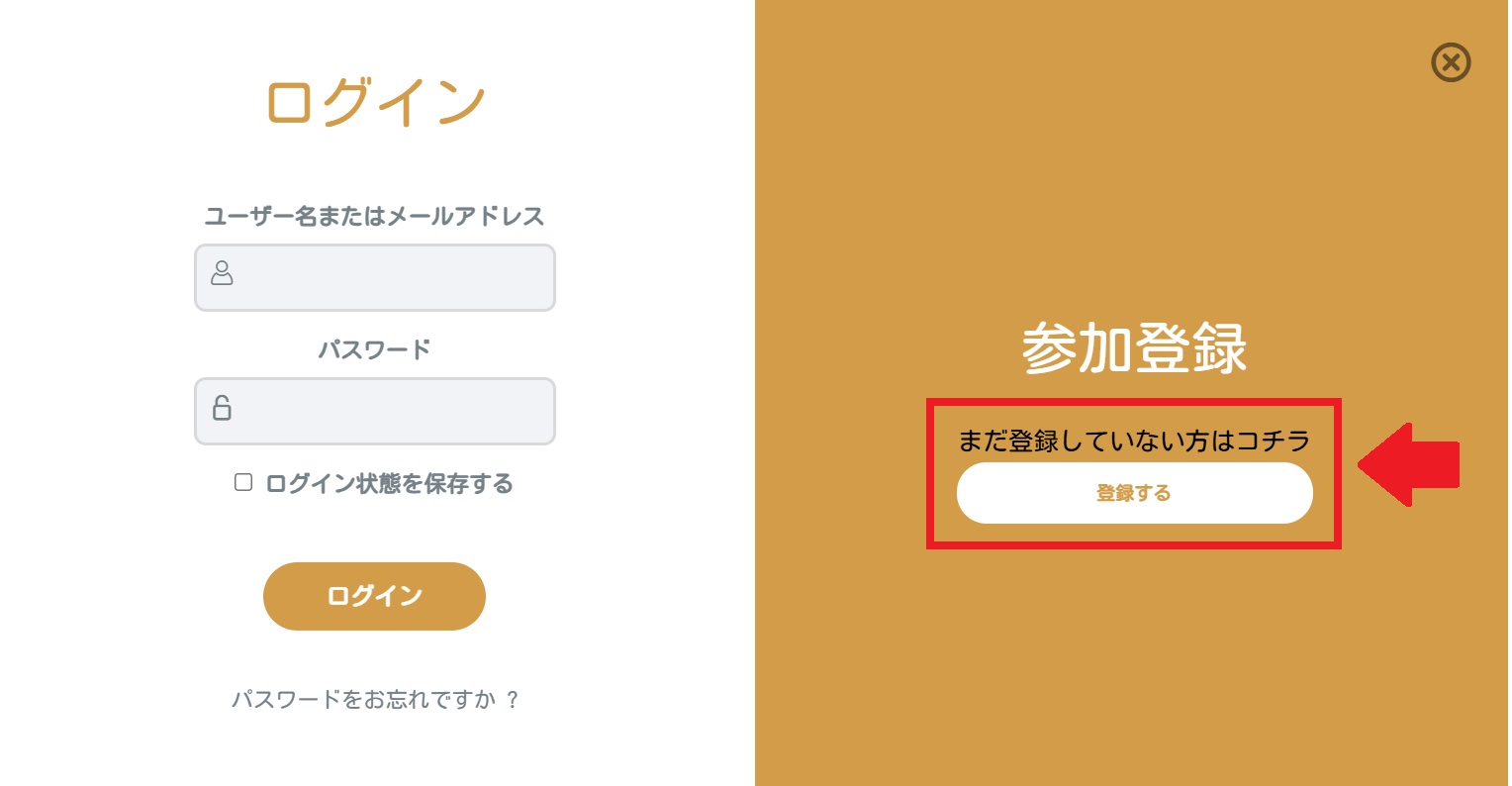Focus the パスワード input field
Viewport: 1512px width, 786px height.
[x=391, y=411]
